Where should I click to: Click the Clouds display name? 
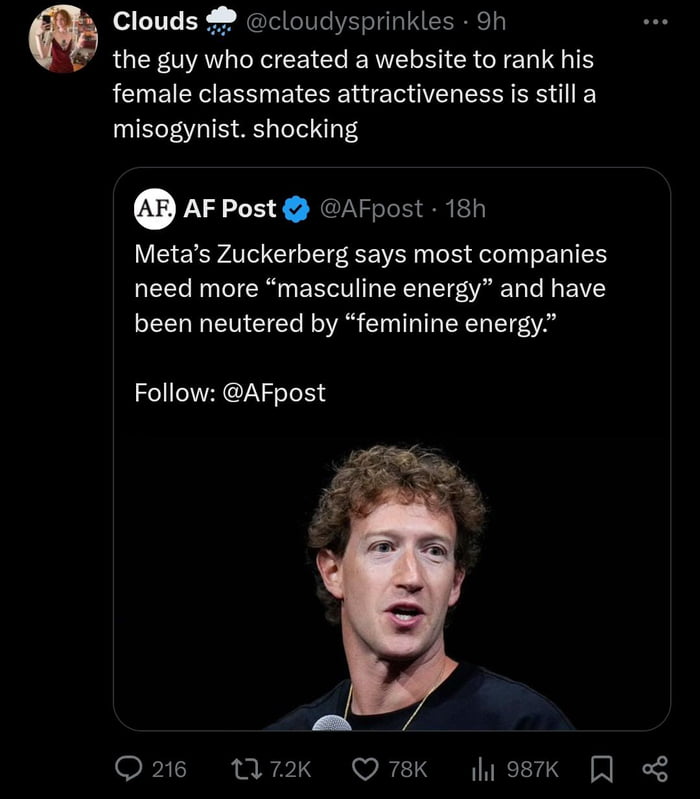coord(155,20)
